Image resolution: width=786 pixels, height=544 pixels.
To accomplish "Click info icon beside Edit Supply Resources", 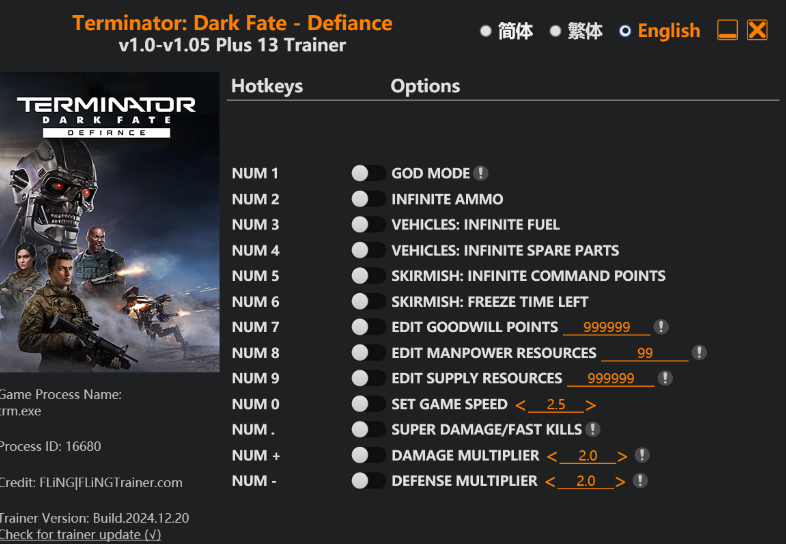I will tap(665, 378).
